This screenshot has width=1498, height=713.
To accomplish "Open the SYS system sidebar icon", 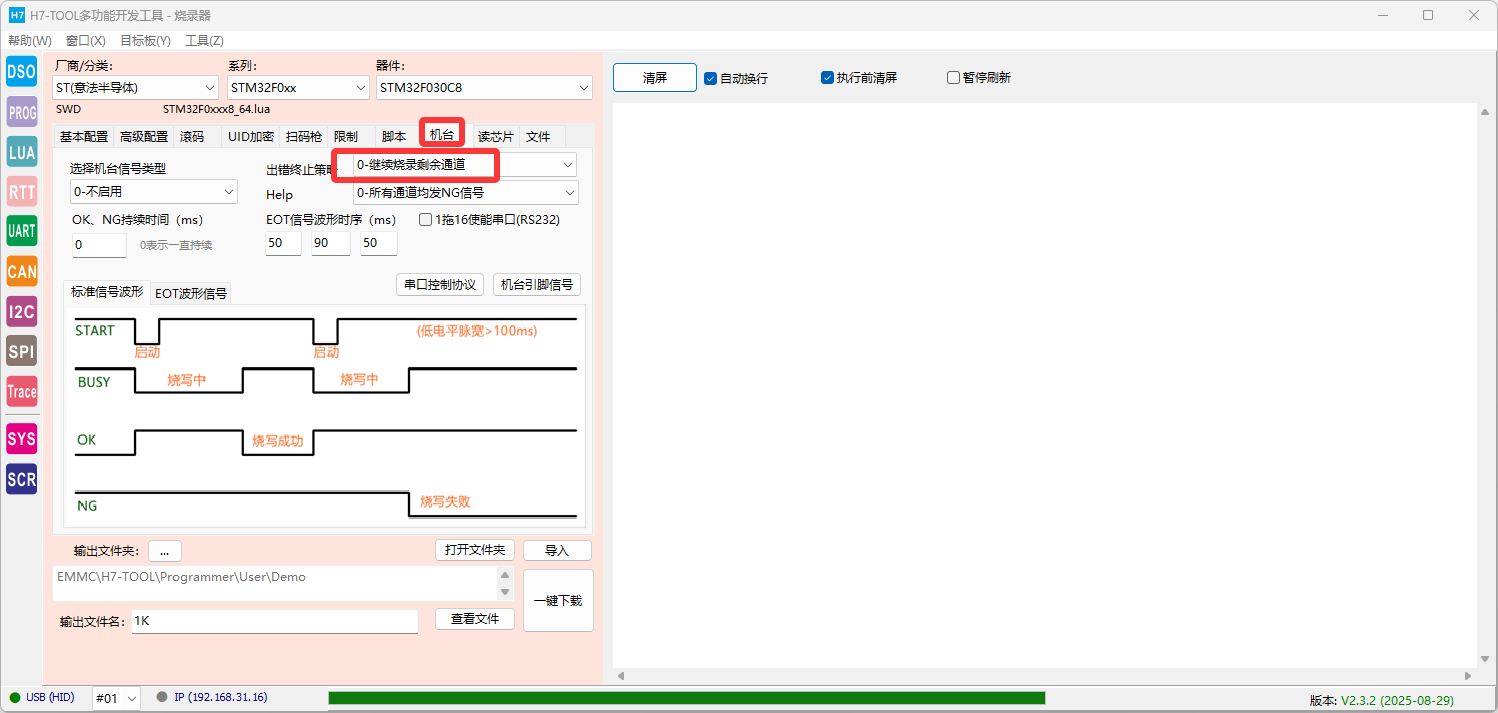I will pos(22,439).
